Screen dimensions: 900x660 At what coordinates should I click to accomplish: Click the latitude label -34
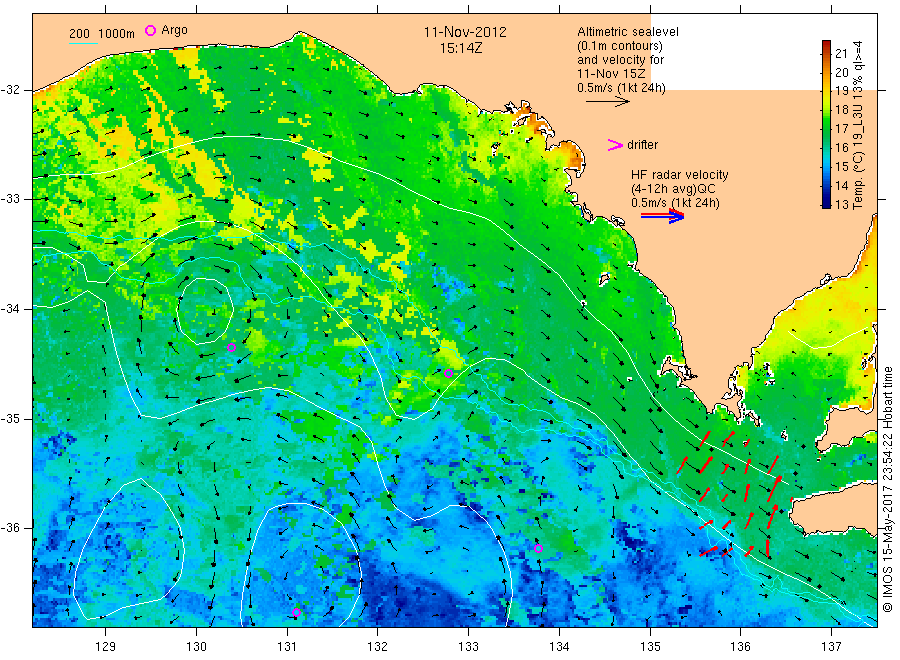click(x=10, y=309)
